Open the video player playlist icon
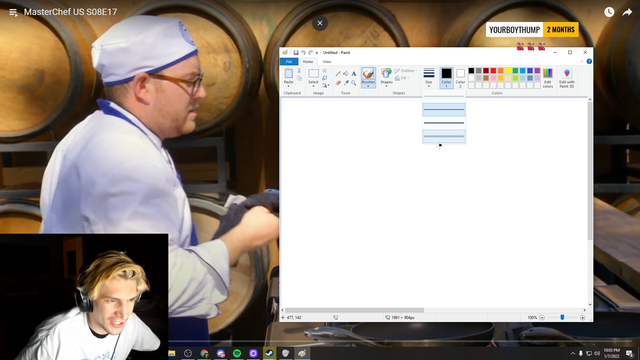 [x=13, y=13]
